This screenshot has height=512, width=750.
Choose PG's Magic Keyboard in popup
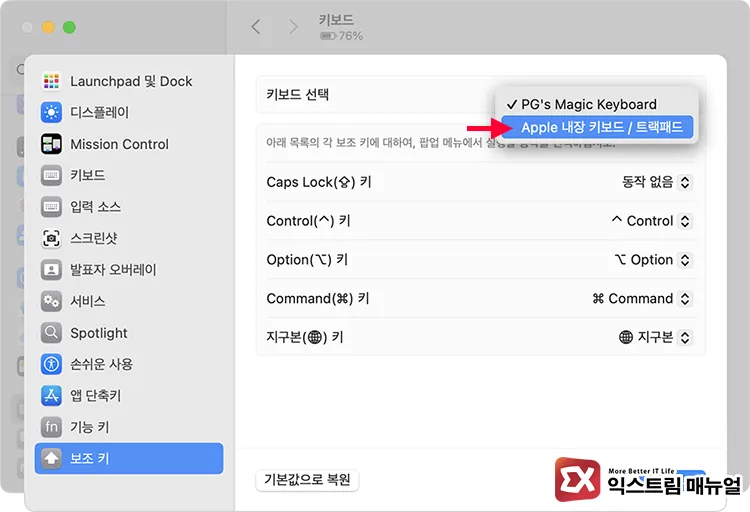(597, 104)
